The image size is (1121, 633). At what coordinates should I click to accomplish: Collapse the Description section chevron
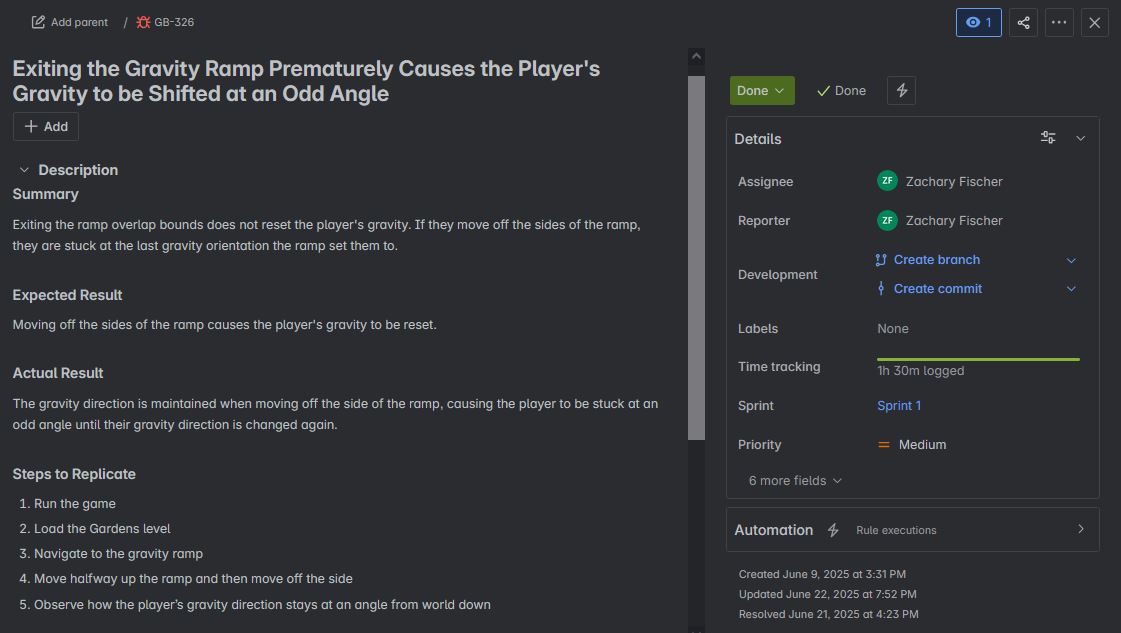click(x=25, y=170)
